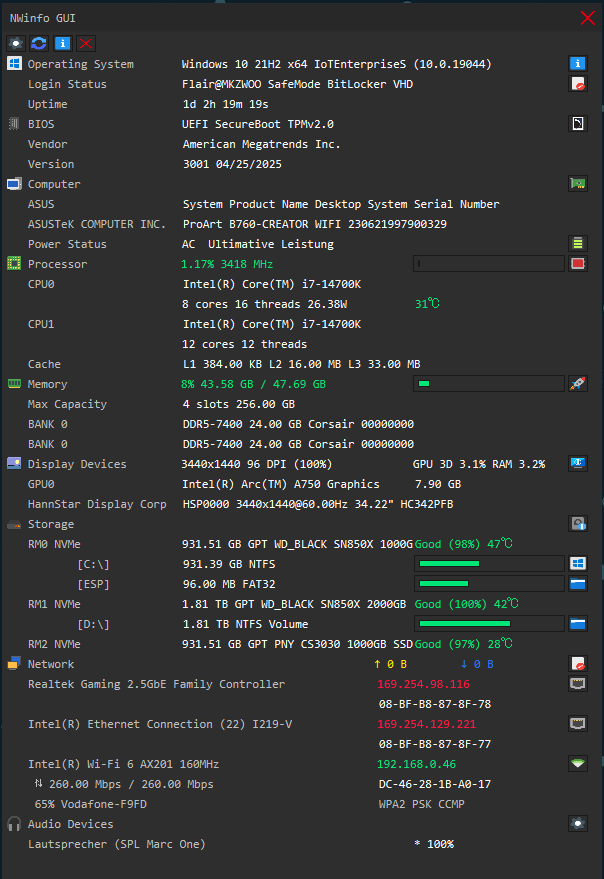Click the network icon beside Network label
Viewport: 604px width, 879px height.
tap(14, 664)
